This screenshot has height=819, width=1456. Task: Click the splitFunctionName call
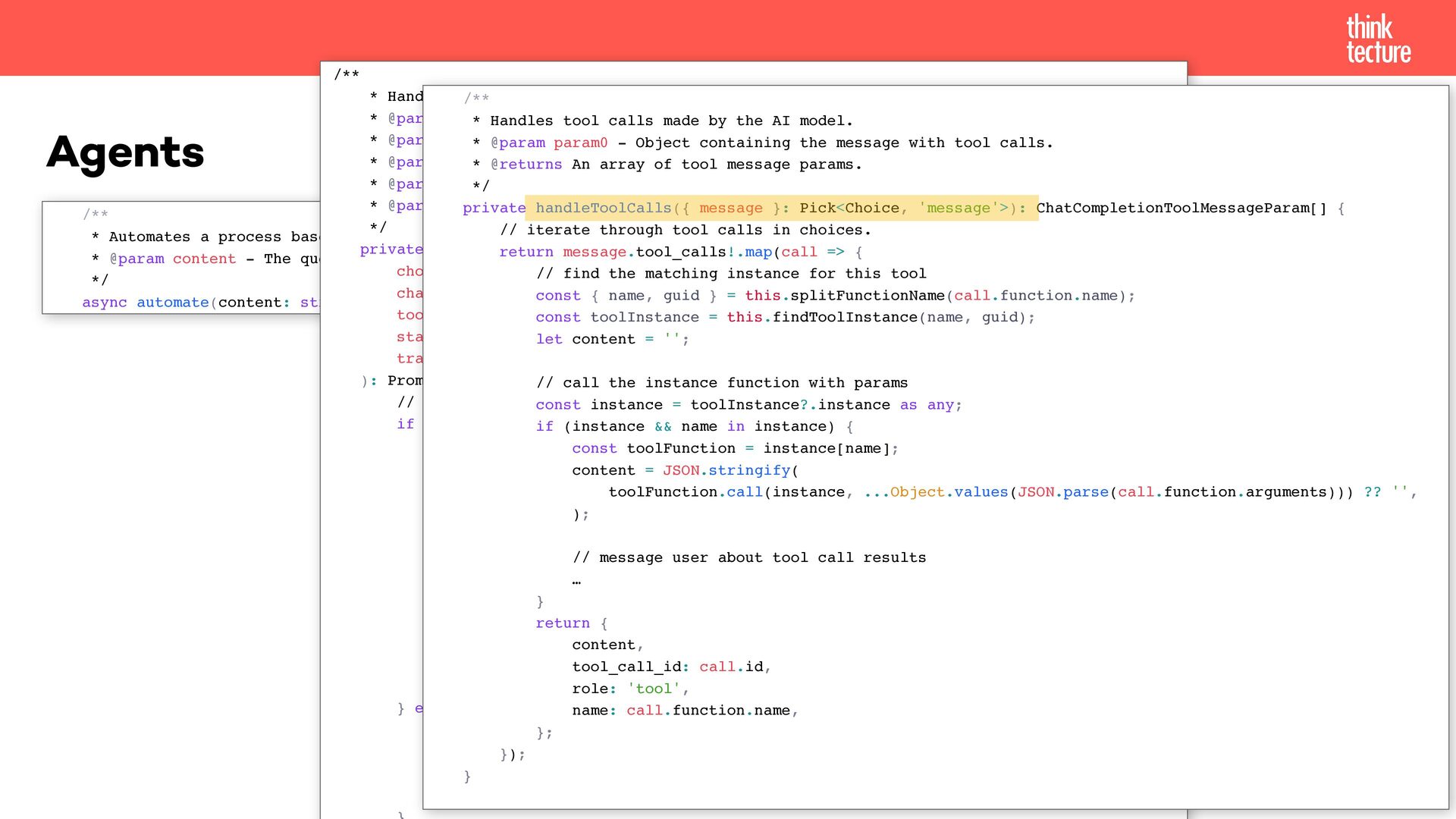tap(867, 296)
